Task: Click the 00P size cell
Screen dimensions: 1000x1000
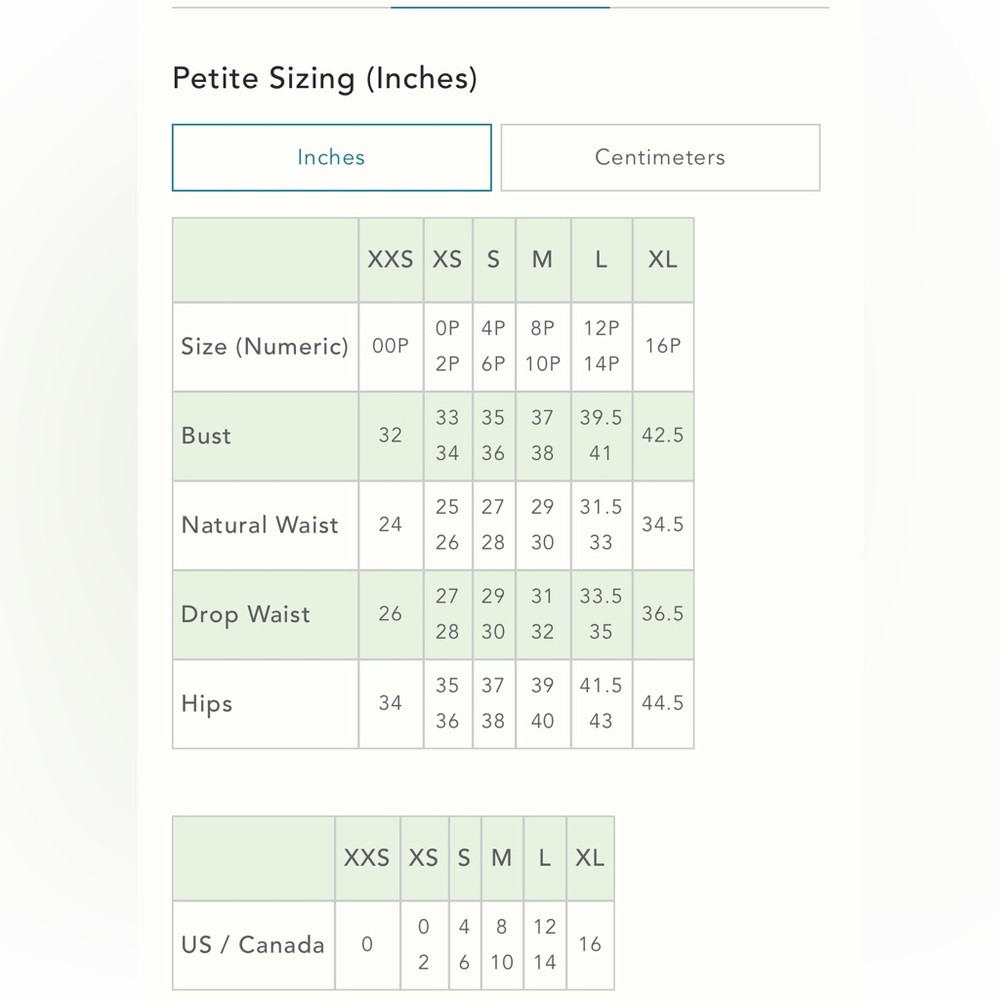Action: pos(390,346)
